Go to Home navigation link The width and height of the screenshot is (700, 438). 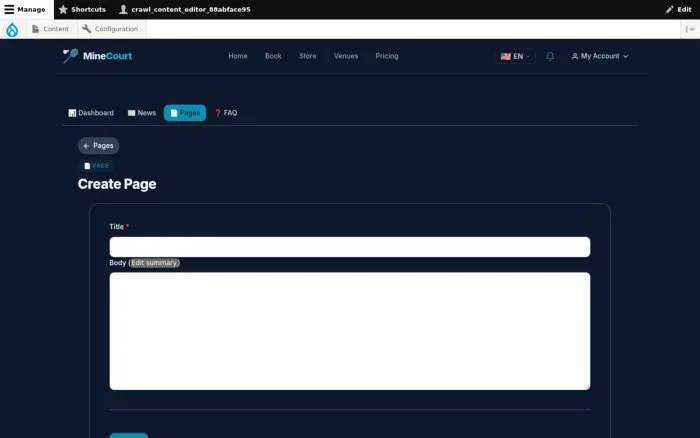coord(238,56)
